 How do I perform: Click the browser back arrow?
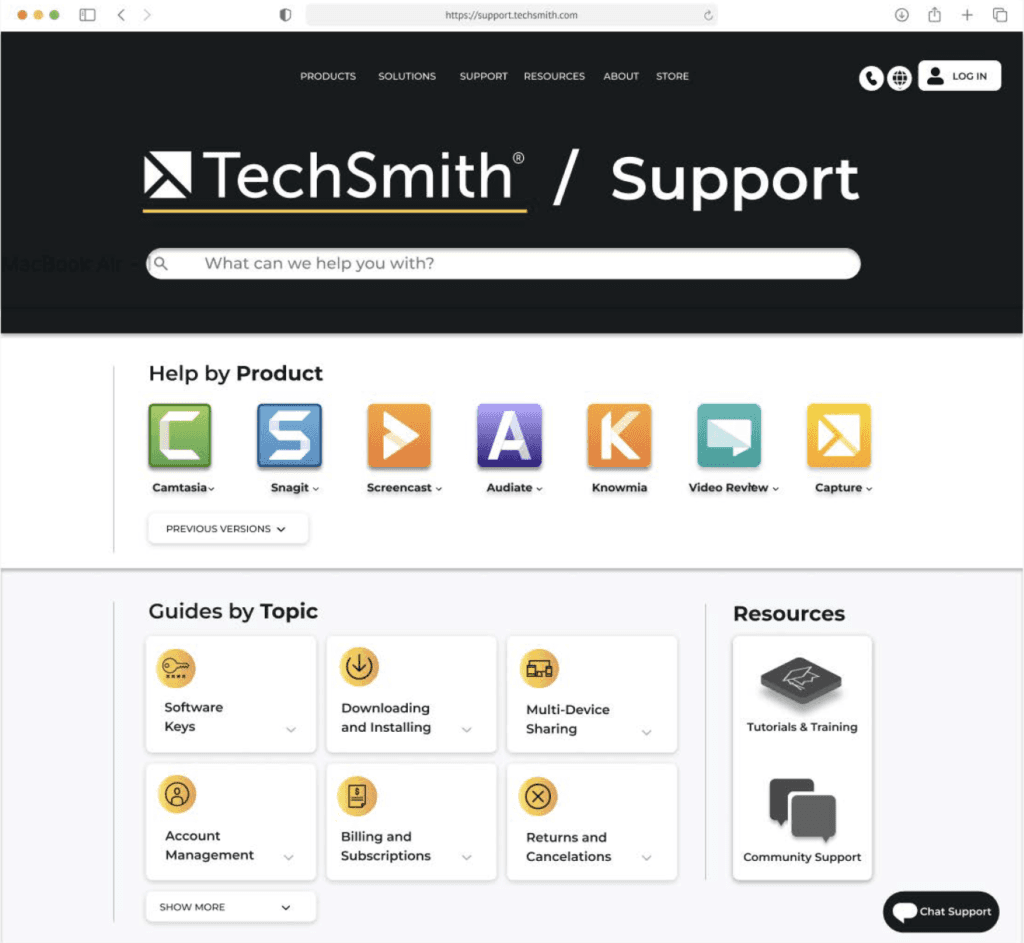[x=121, y=14]
